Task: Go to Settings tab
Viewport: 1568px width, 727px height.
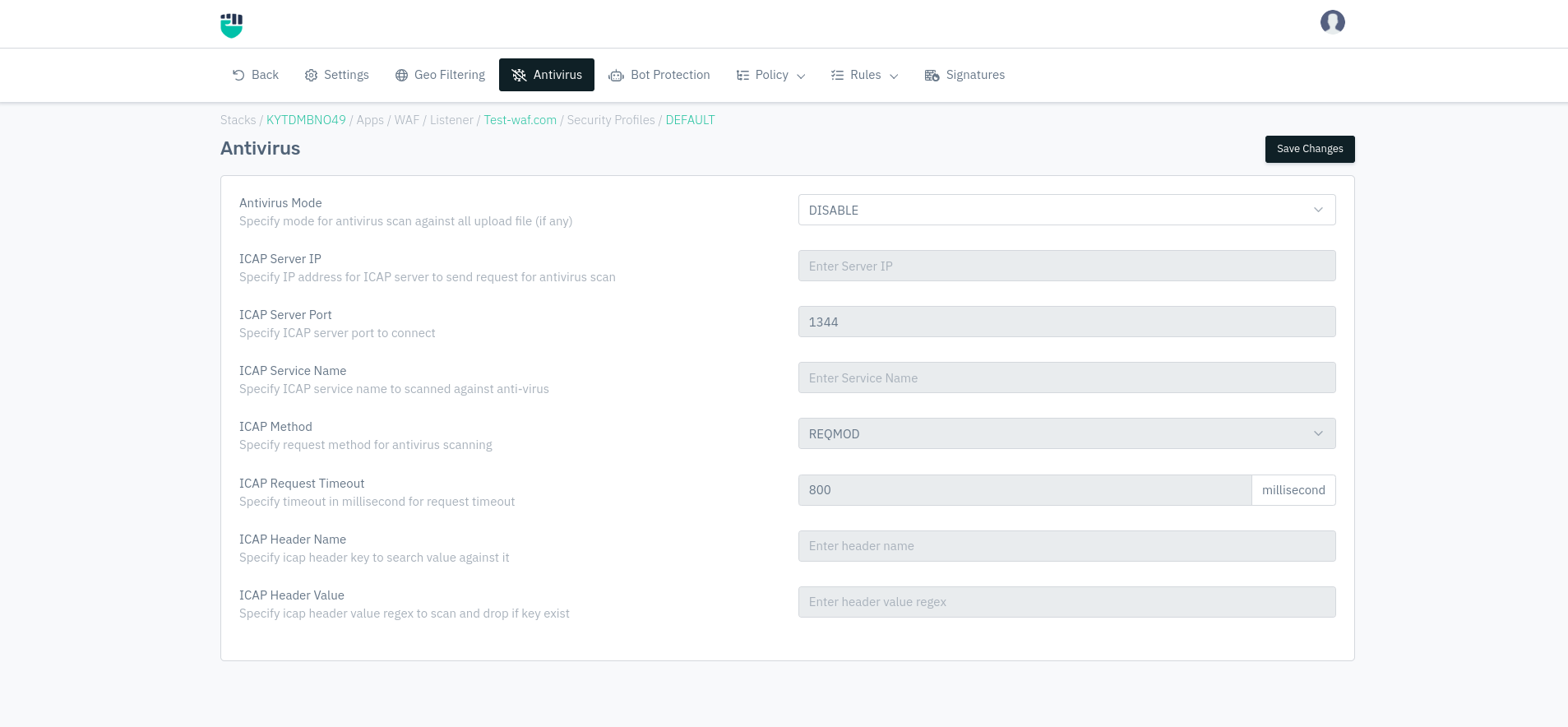Action: click(336, 75)
